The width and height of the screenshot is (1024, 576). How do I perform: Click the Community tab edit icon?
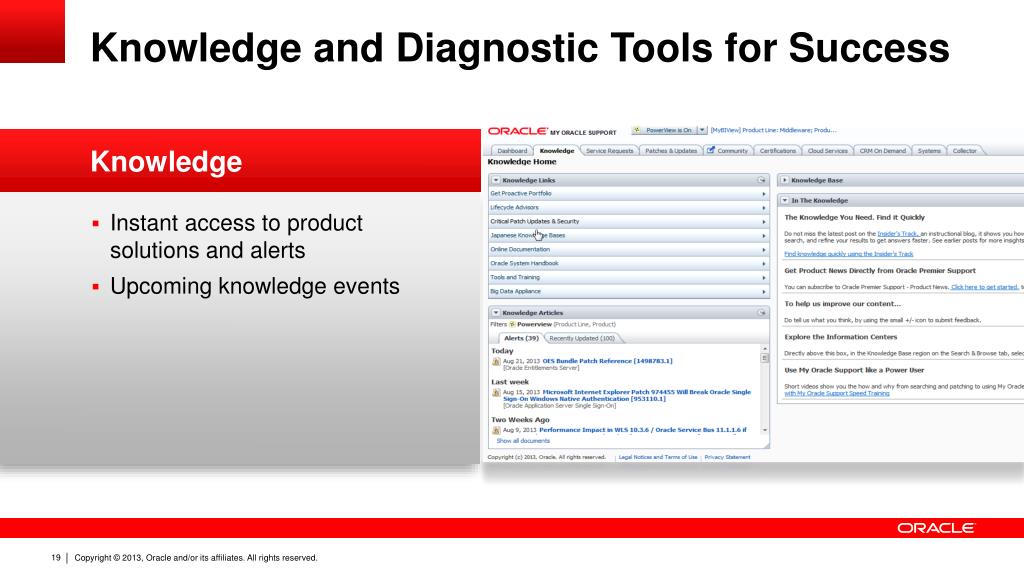coord(711,150)
